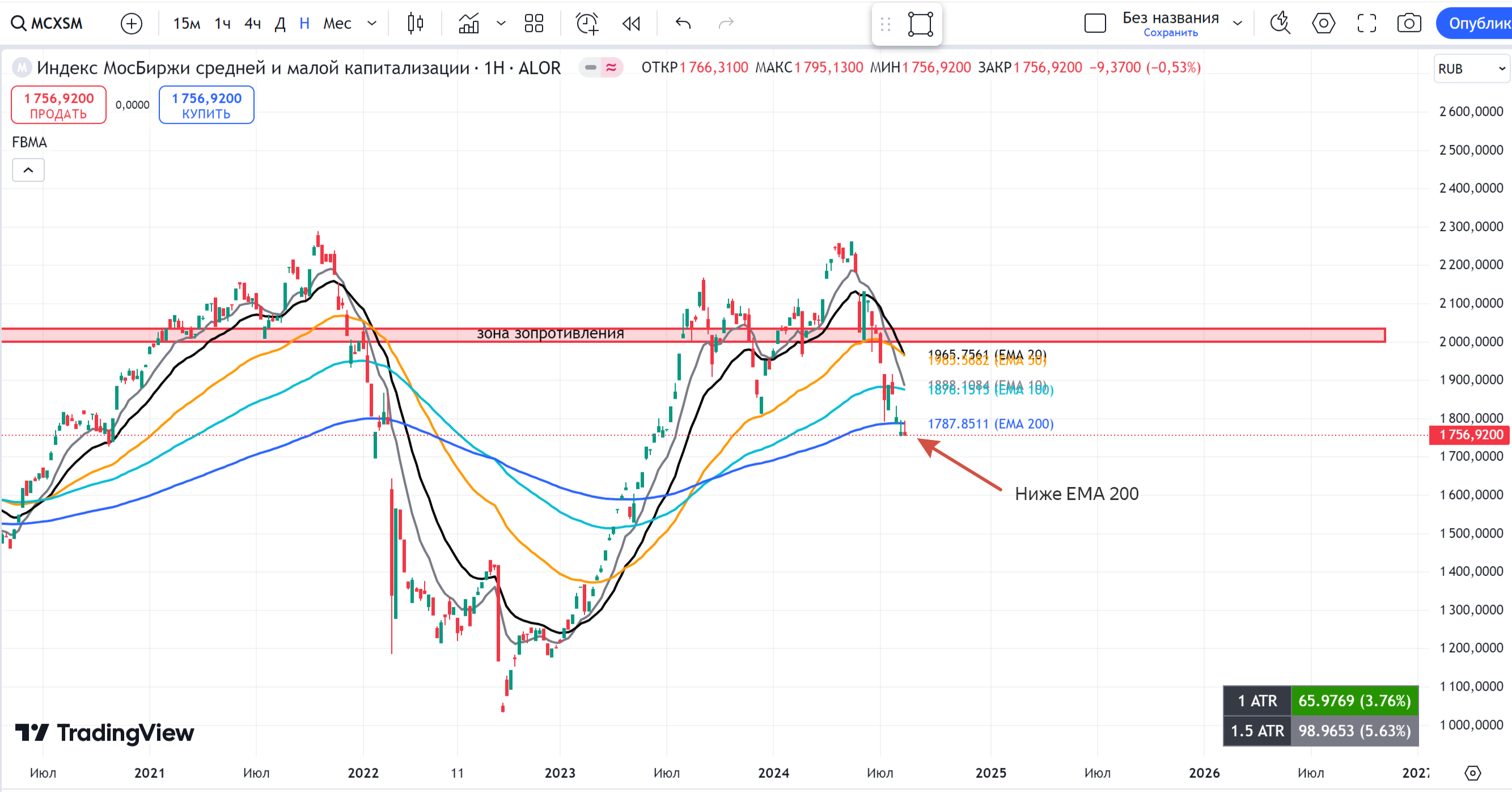This screenshot has width=1512, height=792.
Task: Open the indicators menu icon
Action: click(468, 23)
